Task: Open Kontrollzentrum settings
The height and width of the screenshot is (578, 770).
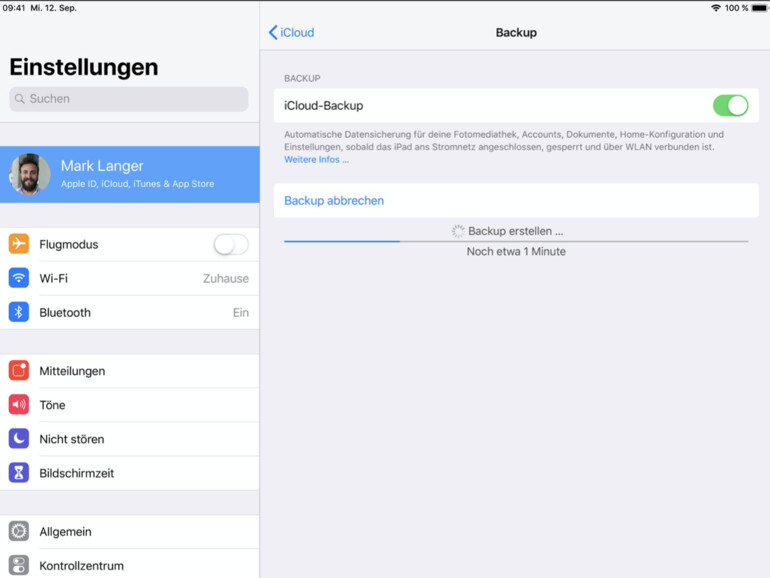Action: [130, 565]
